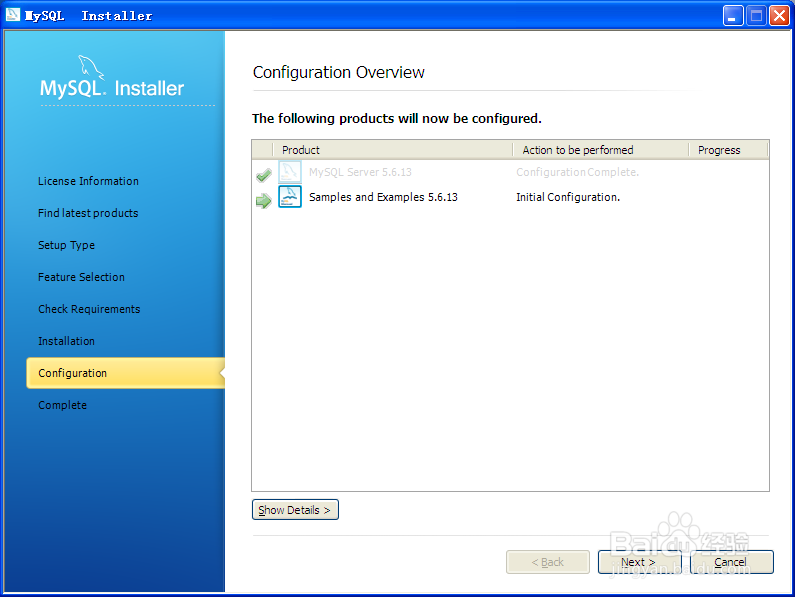This screenshot has width=795, height=597.
Task: Click the MySQL dolphin logo in the sidebar
Action: coord(91,67)
